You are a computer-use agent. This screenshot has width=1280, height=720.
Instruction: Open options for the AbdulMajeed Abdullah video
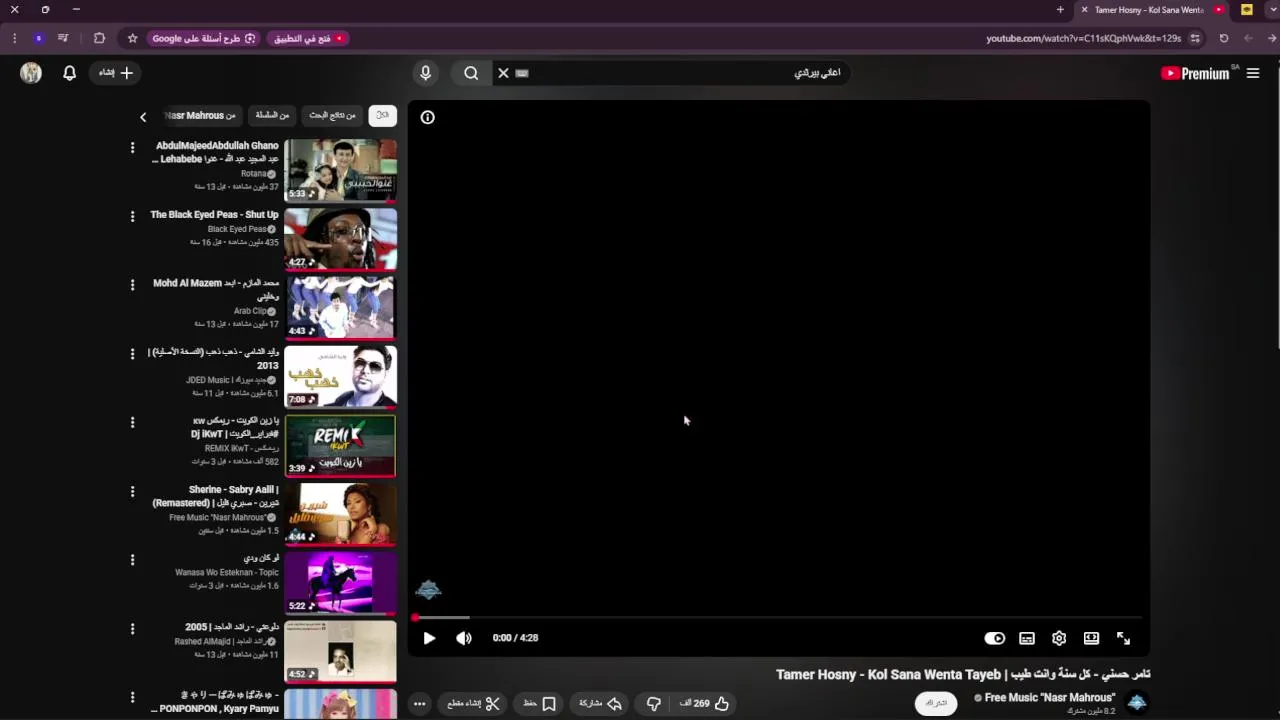click(x=132, y=148)
